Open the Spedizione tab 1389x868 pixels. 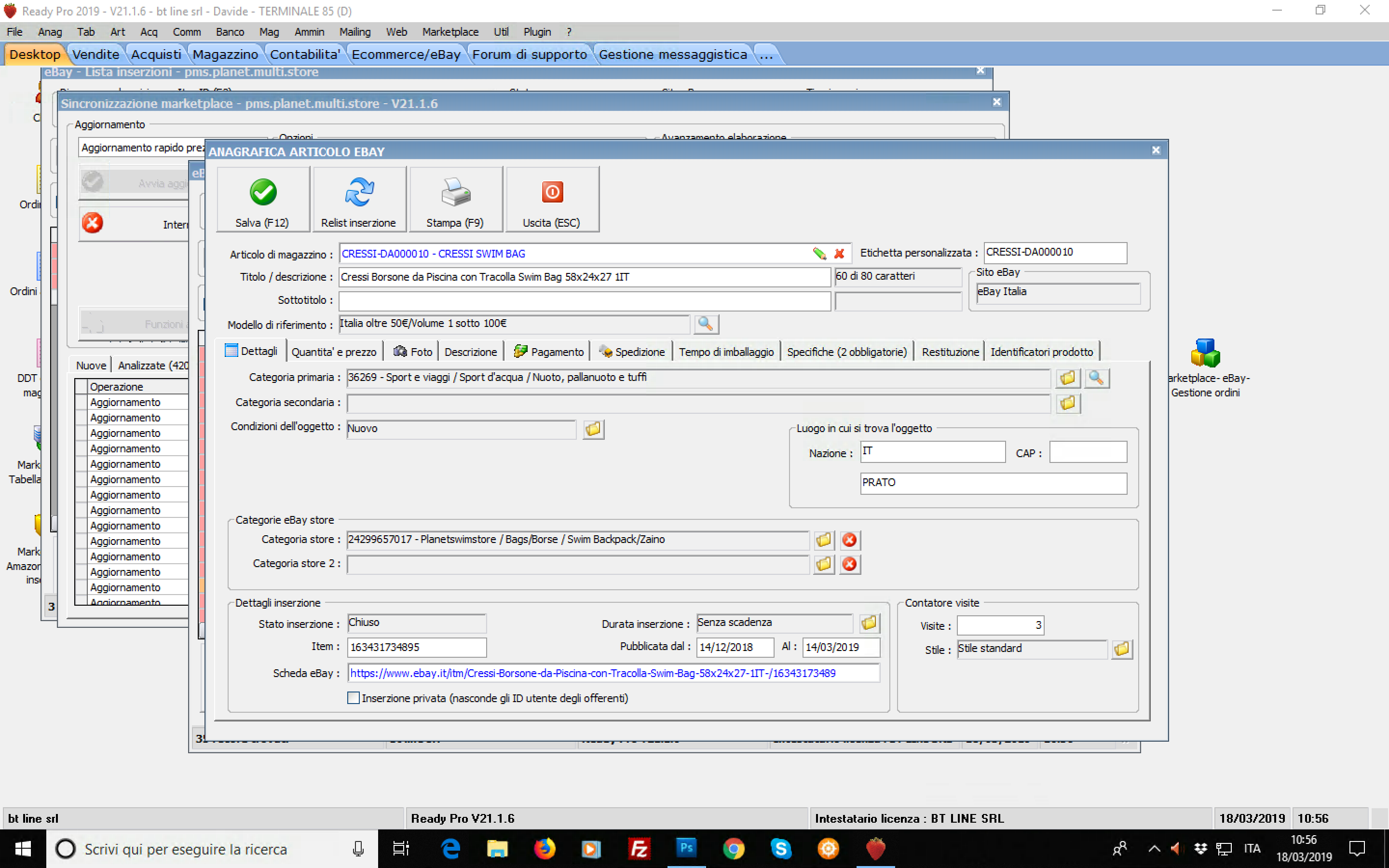coord(632,352)
